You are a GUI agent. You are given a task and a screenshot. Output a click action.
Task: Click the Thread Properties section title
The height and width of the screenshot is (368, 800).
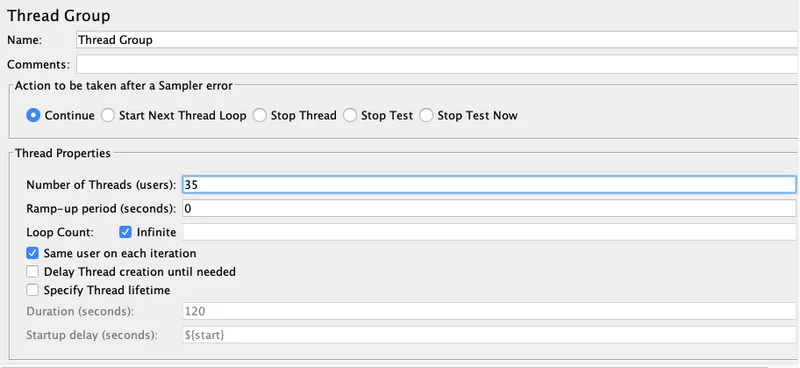tap(63, 153)
